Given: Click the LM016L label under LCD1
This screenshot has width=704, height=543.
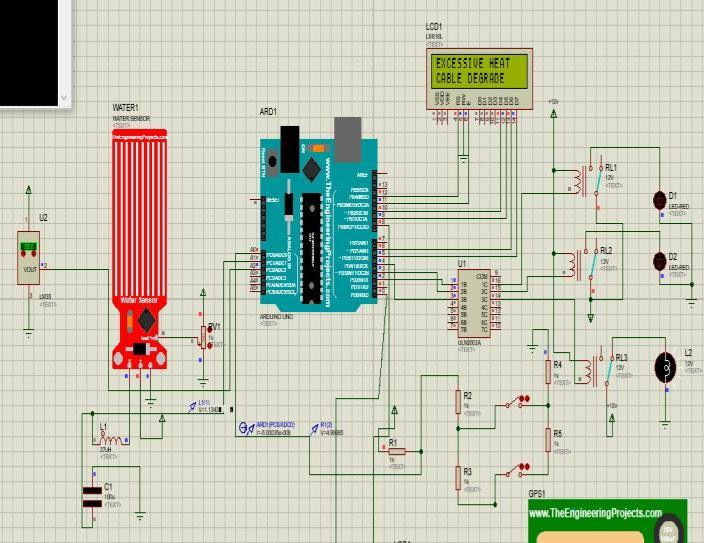Looking at the screenshot, I should 434,36.
